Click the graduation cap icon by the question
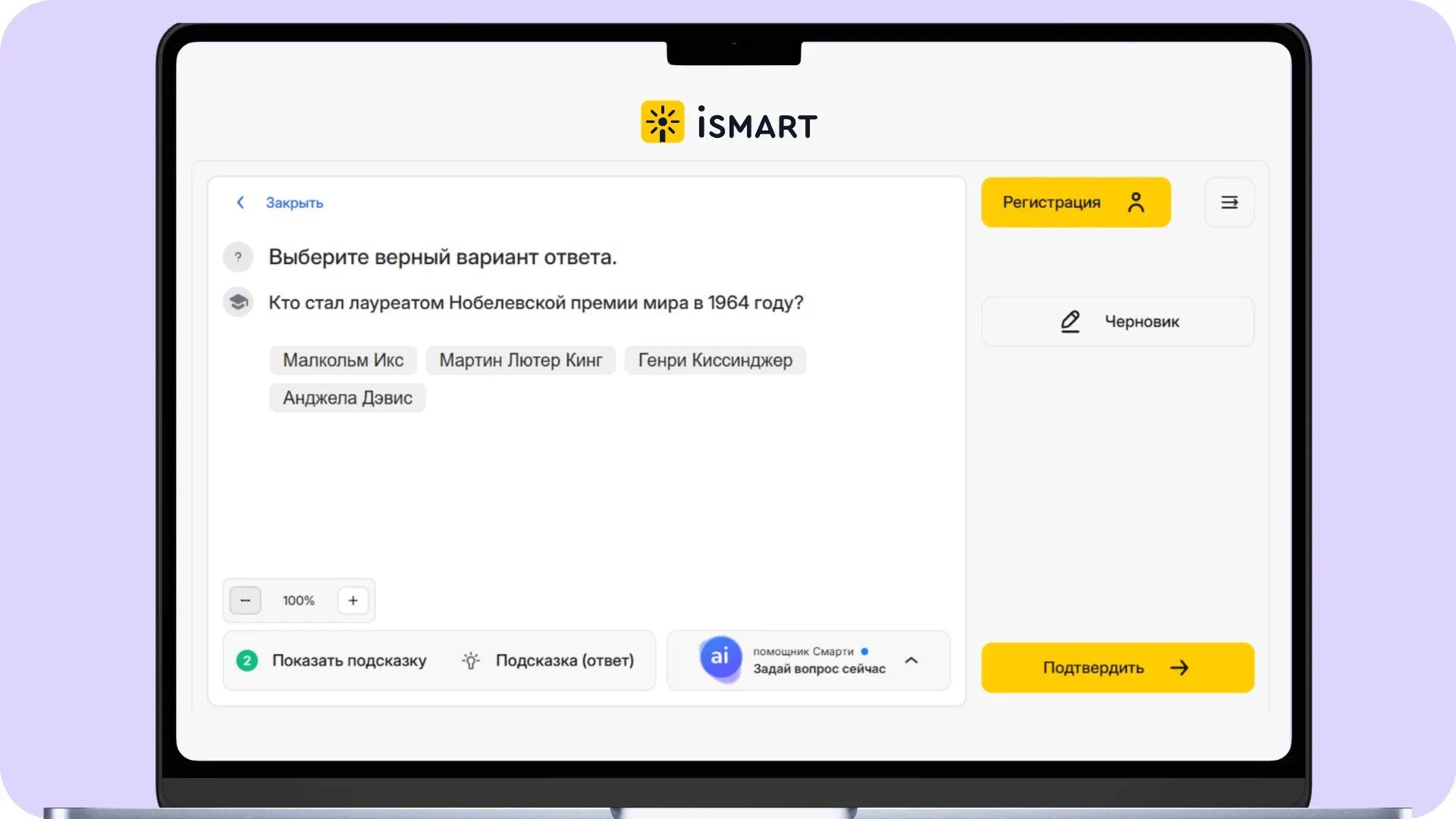This screenshot has height=819, width=1456. (238, 303)
